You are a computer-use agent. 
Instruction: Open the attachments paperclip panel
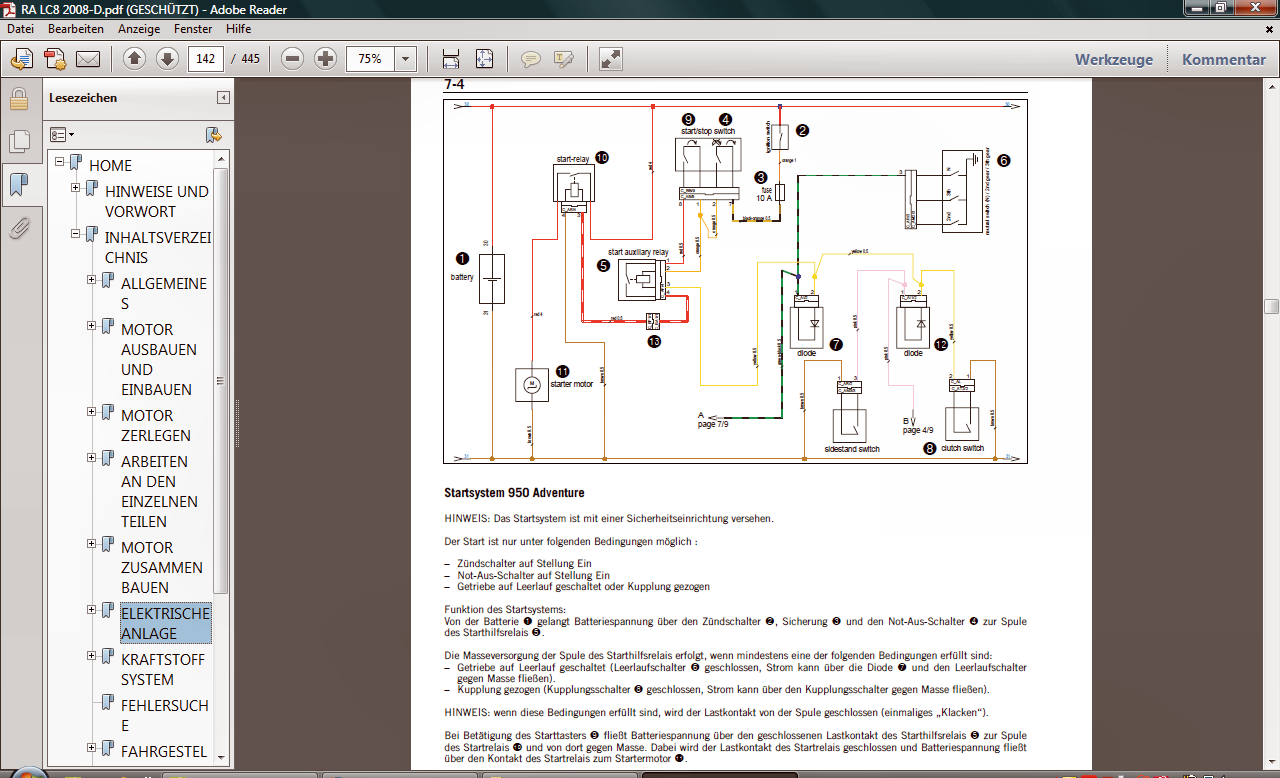(18, 229)
